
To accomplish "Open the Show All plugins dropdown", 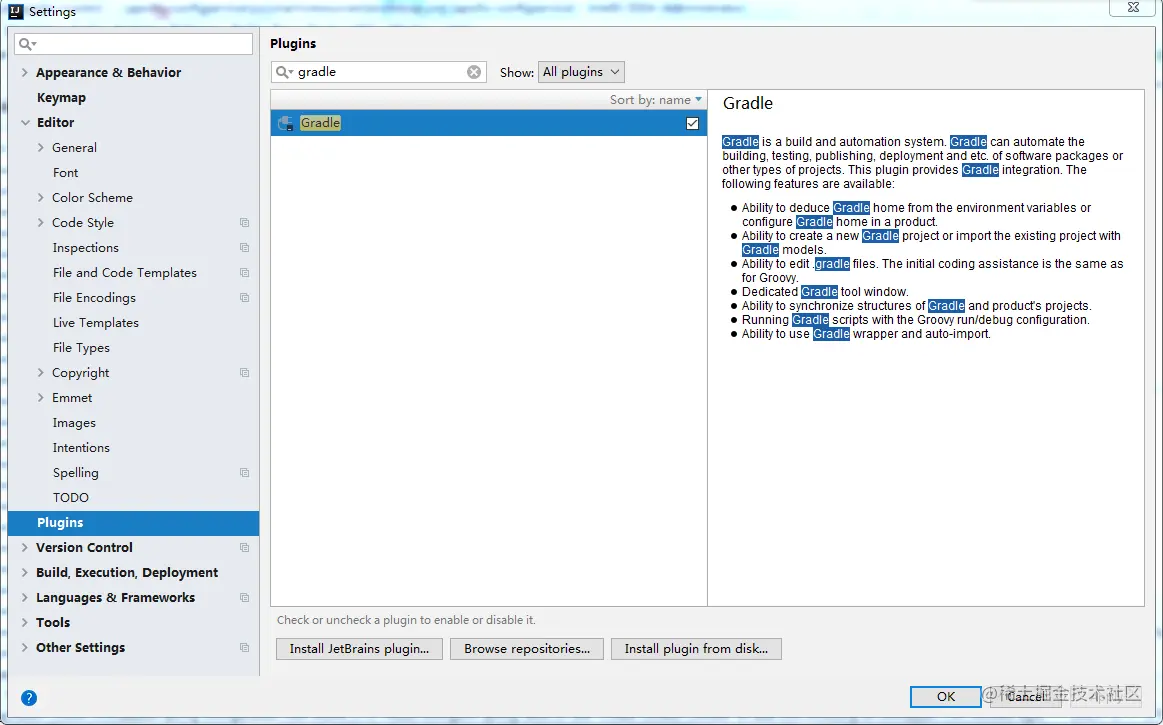I will pos(581,72).
